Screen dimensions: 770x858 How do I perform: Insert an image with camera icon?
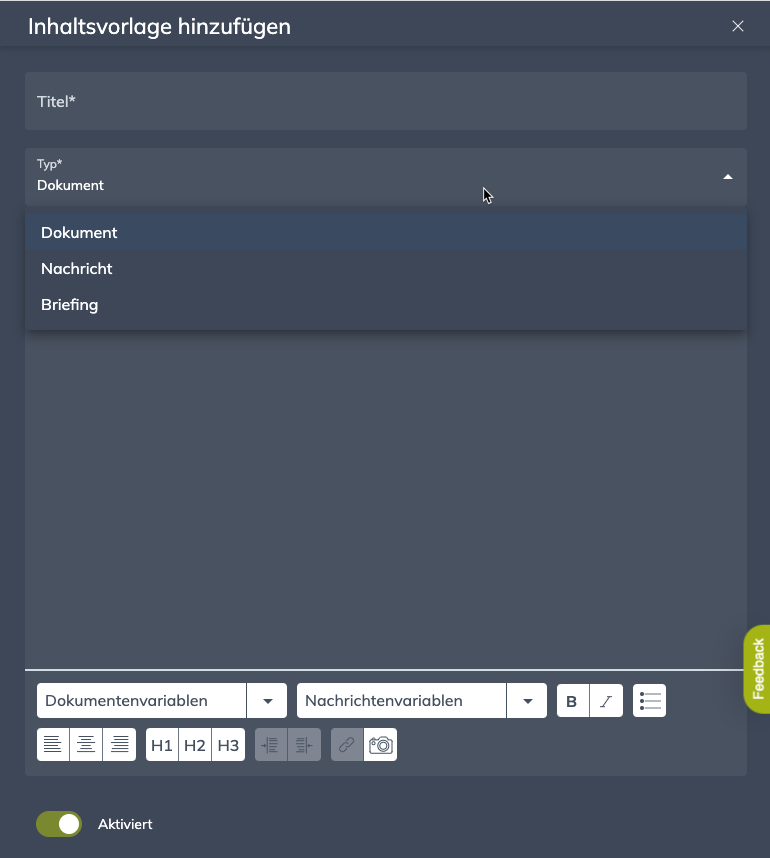coord(380,745)
